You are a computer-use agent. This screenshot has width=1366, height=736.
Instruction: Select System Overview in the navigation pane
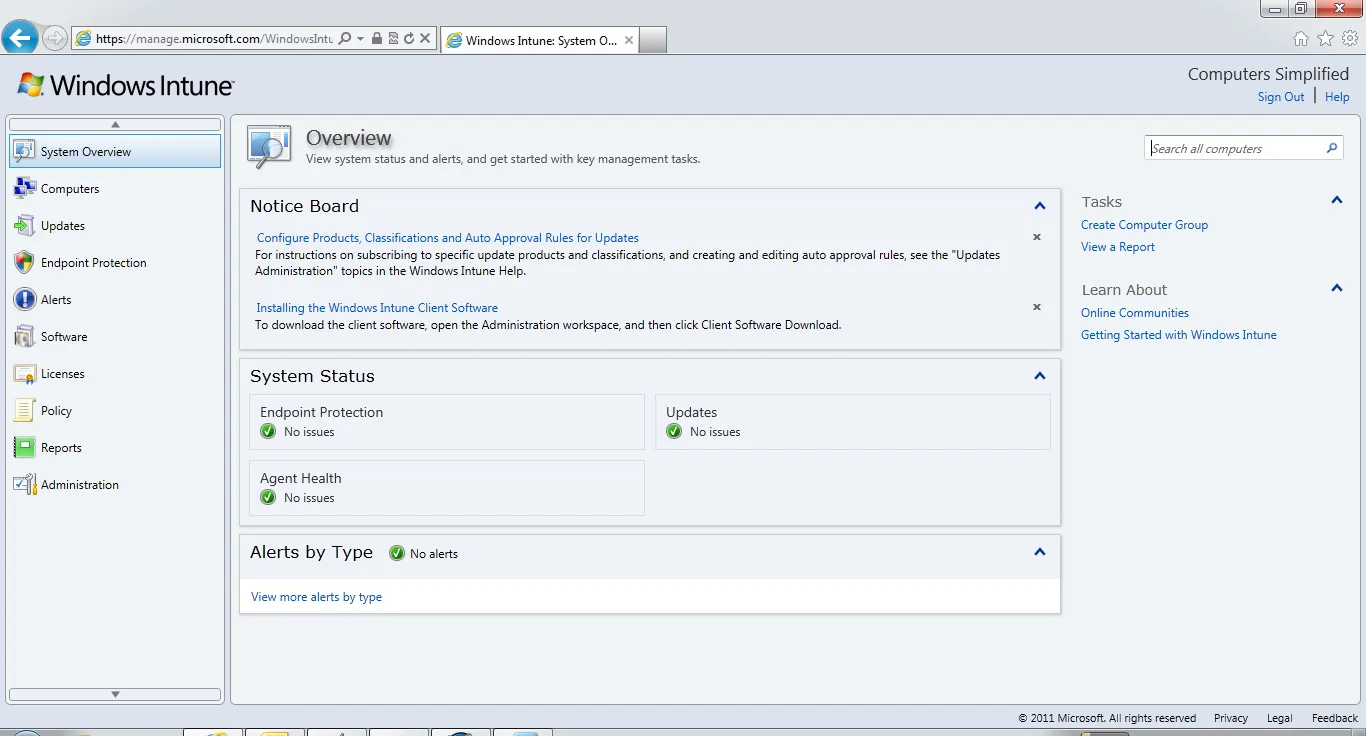[x=115, y=151]
